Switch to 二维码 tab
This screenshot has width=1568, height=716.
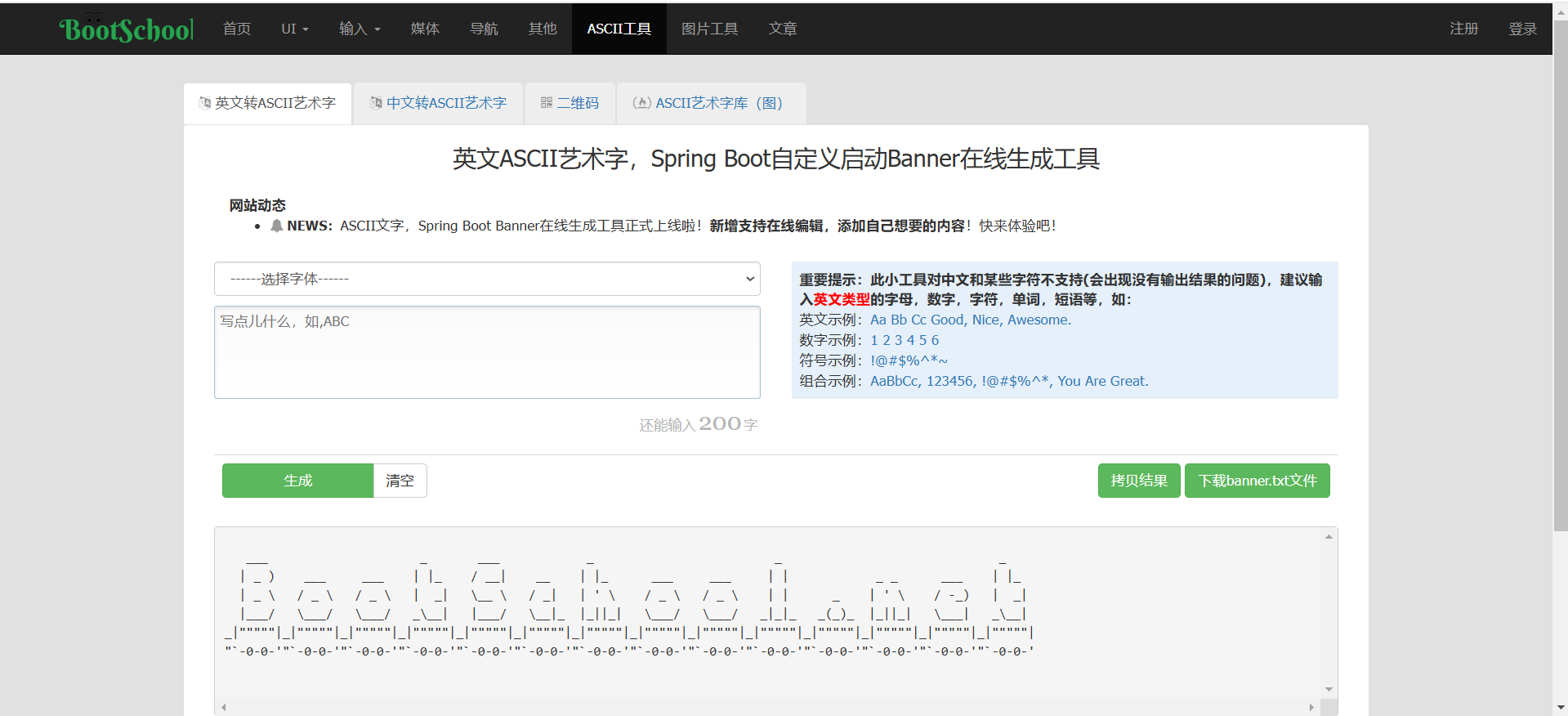pos(570,103)
